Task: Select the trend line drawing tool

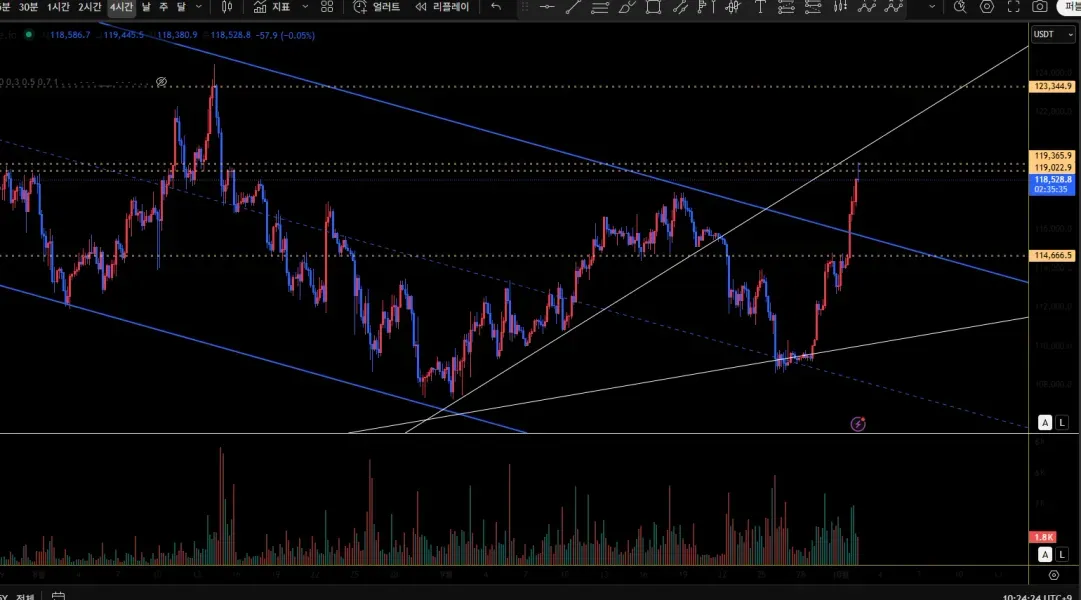Action: [573, 7]
